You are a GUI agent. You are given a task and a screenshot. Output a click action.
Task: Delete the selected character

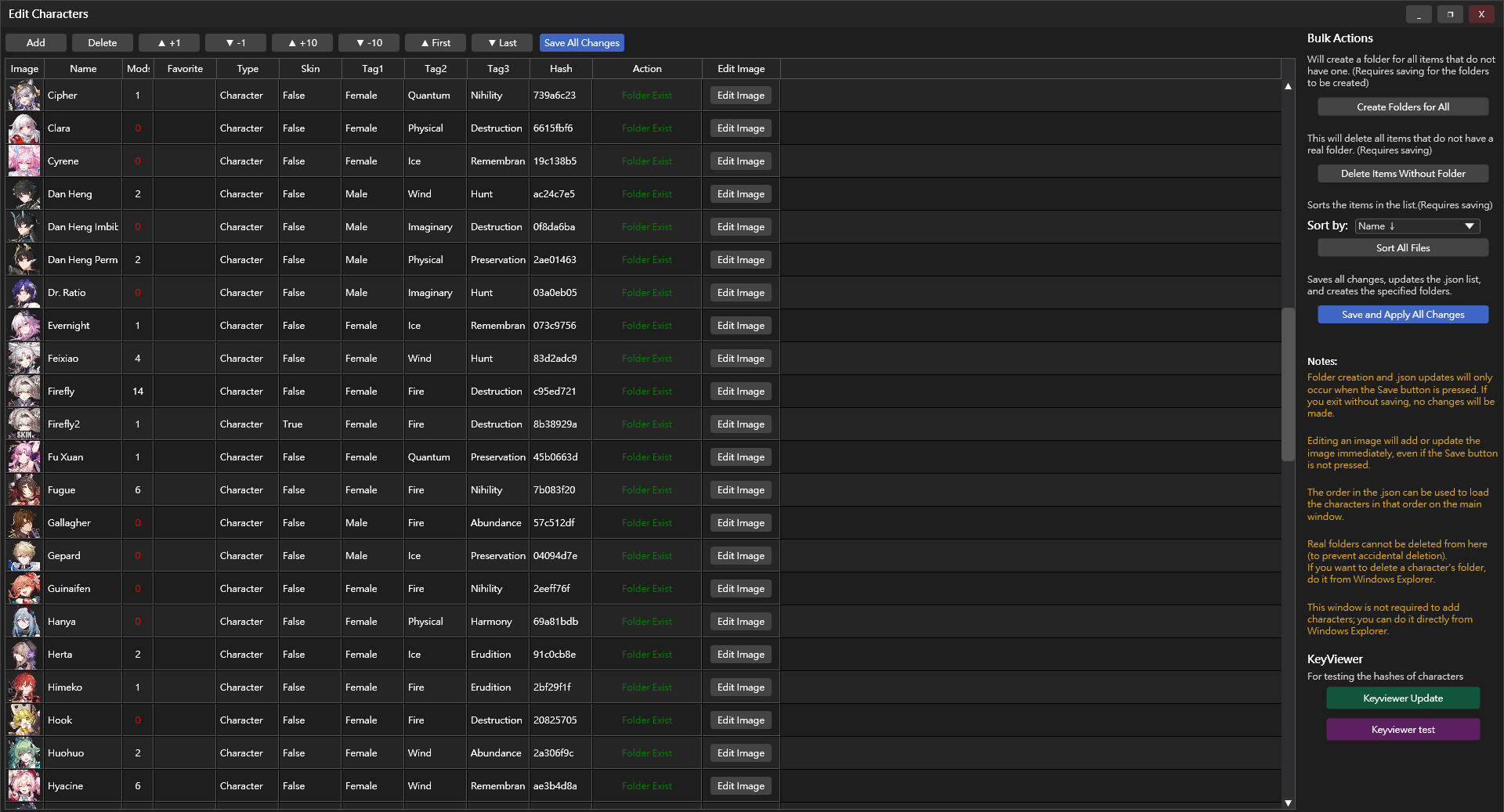pyautogui.click(x=103, y=43)
